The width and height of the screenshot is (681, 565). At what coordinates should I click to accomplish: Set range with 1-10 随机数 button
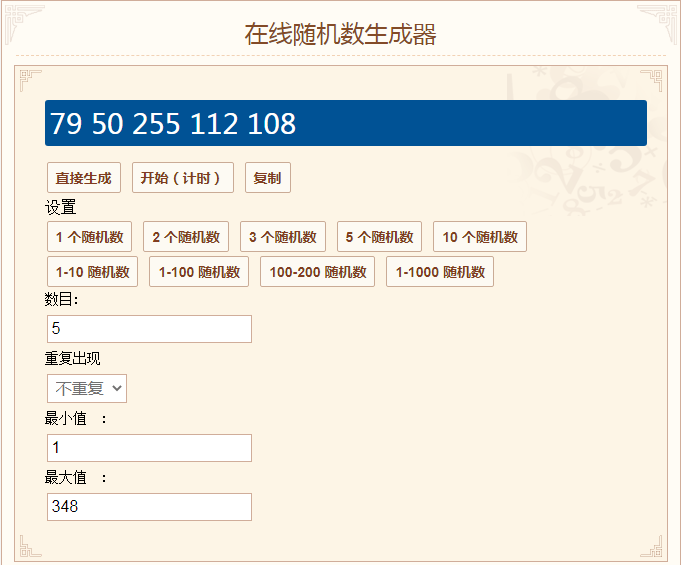(92, 272)
